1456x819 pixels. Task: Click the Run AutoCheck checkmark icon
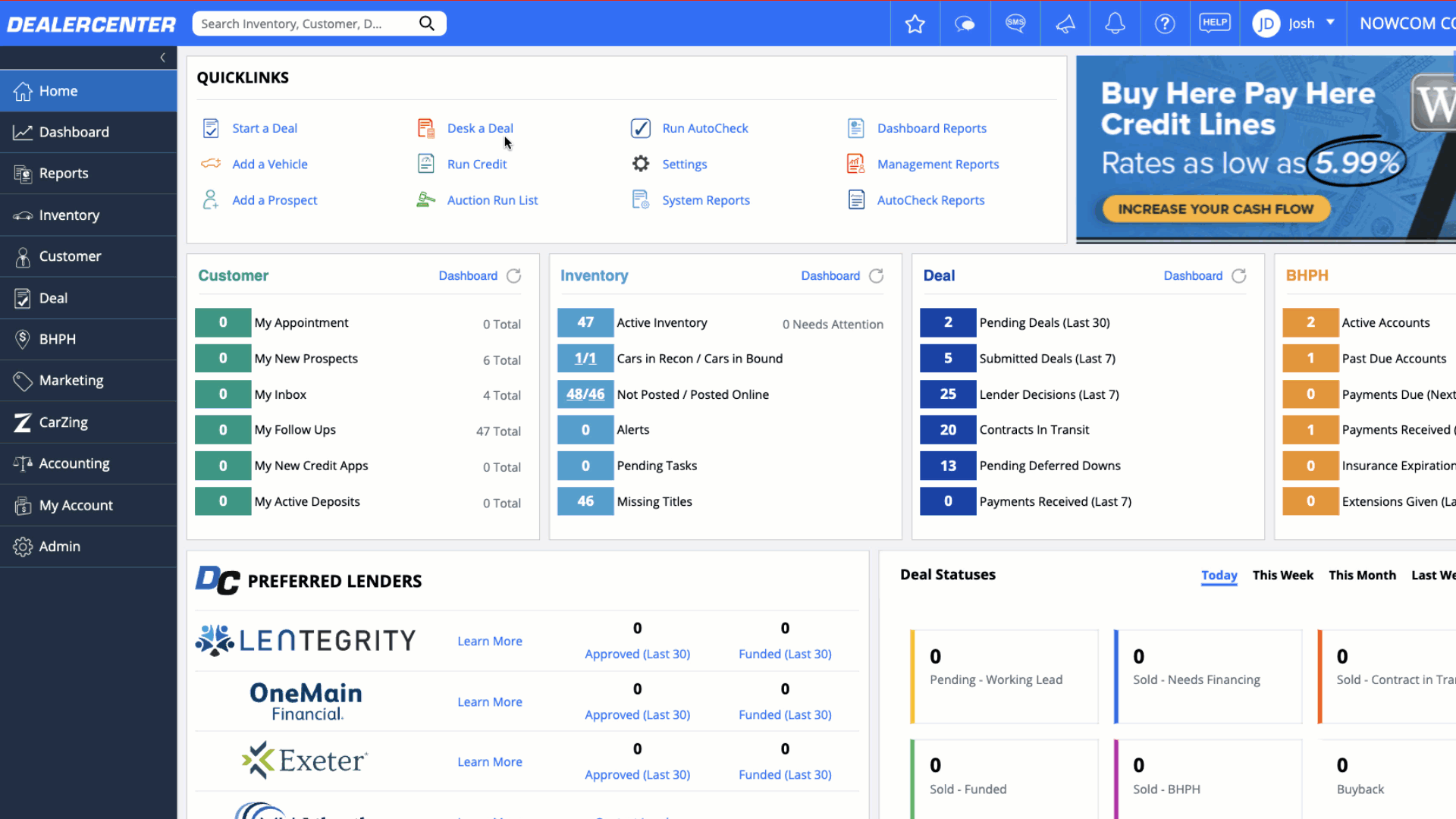click(x=641, y=128)
